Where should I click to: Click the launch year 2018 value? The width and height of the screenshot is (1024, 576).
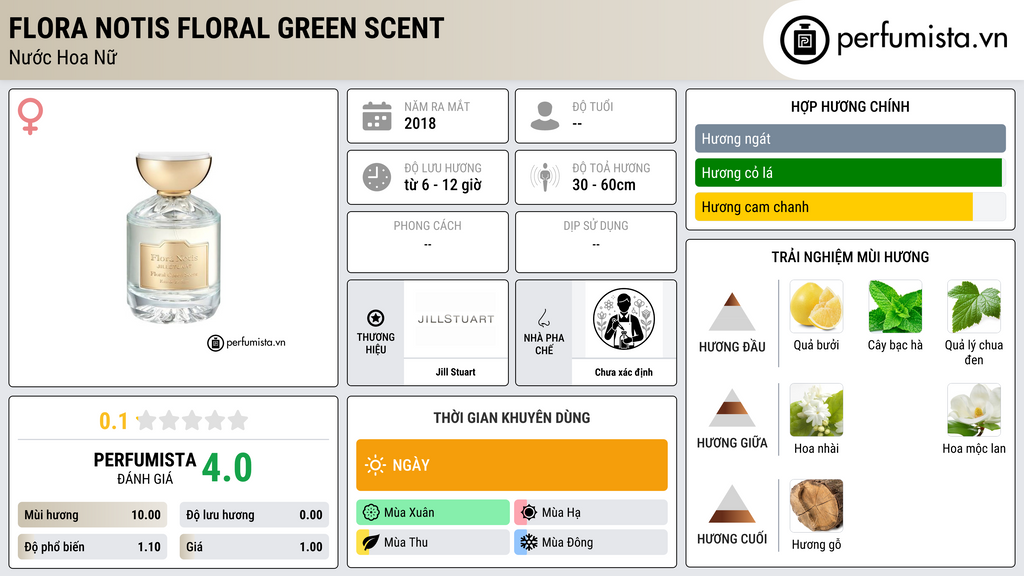(420, 123)
